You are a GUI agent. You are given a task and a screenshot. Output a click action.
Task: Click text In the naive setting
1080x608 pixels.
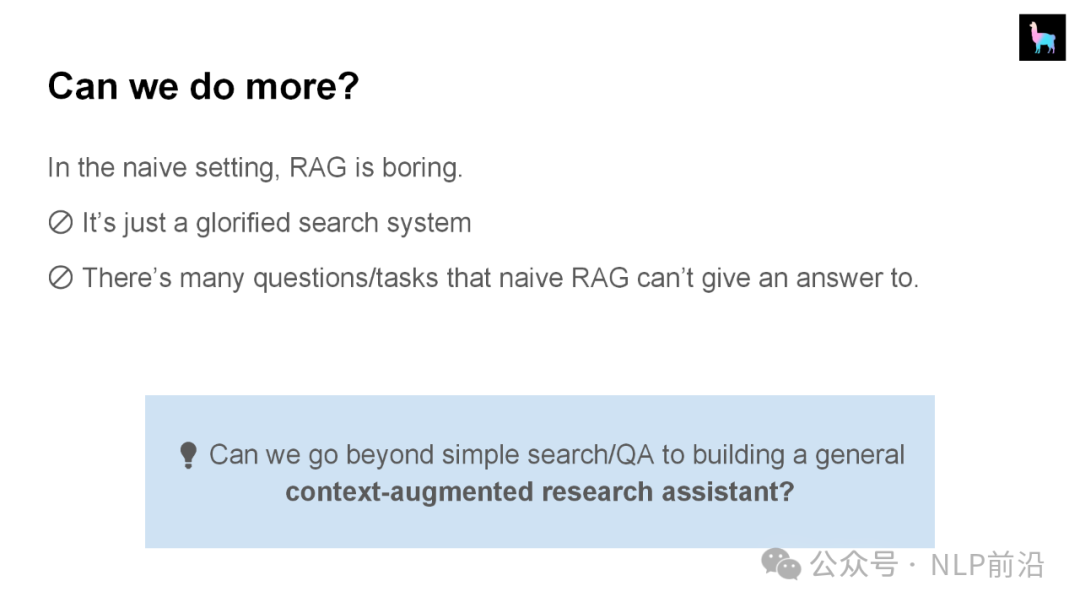point(163,167)
